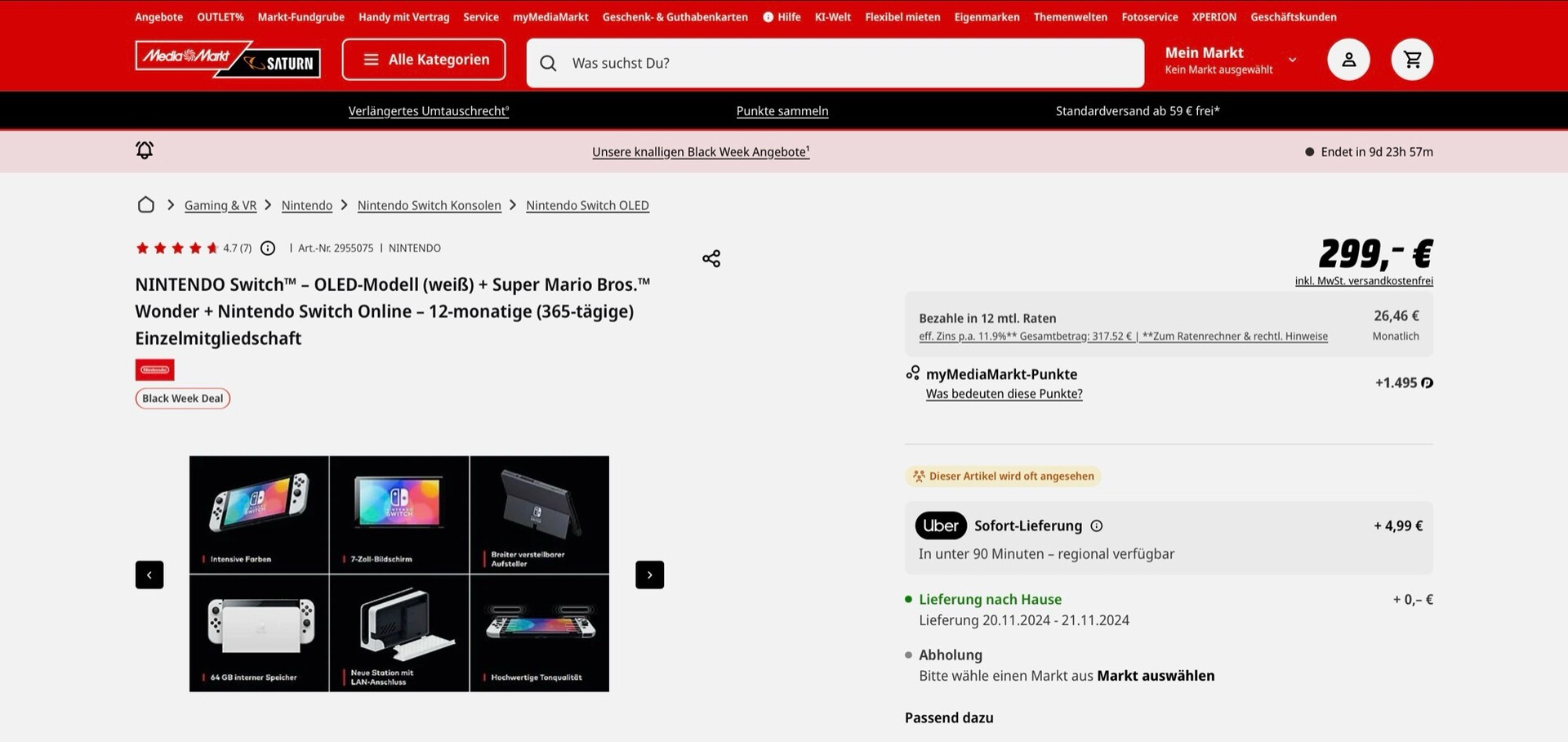Open the 64 GB interner Speicher image

(x=259, y=633)
